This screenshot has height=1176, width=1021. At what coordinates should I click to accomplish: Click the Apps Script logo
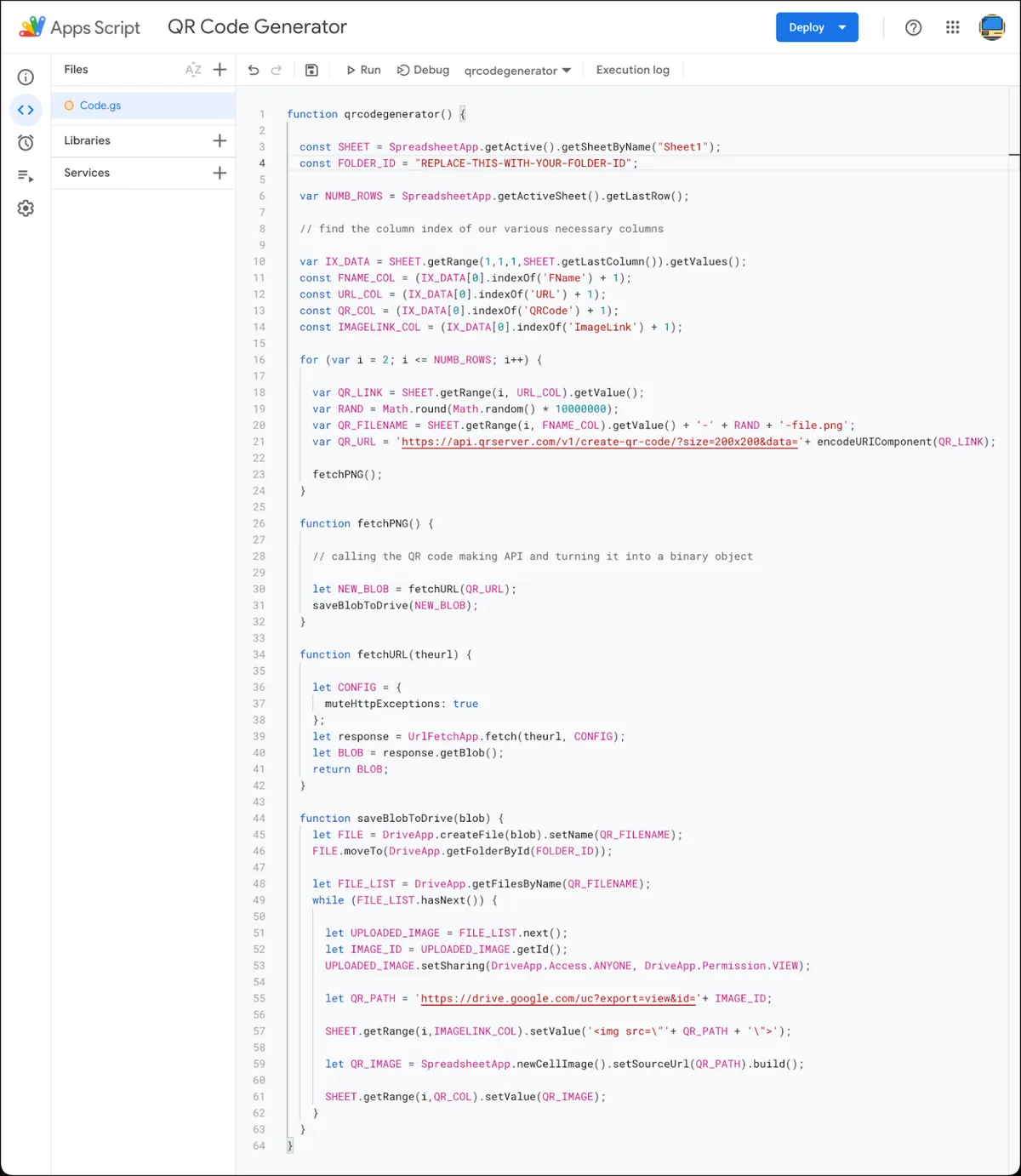[x=32, y=26]
